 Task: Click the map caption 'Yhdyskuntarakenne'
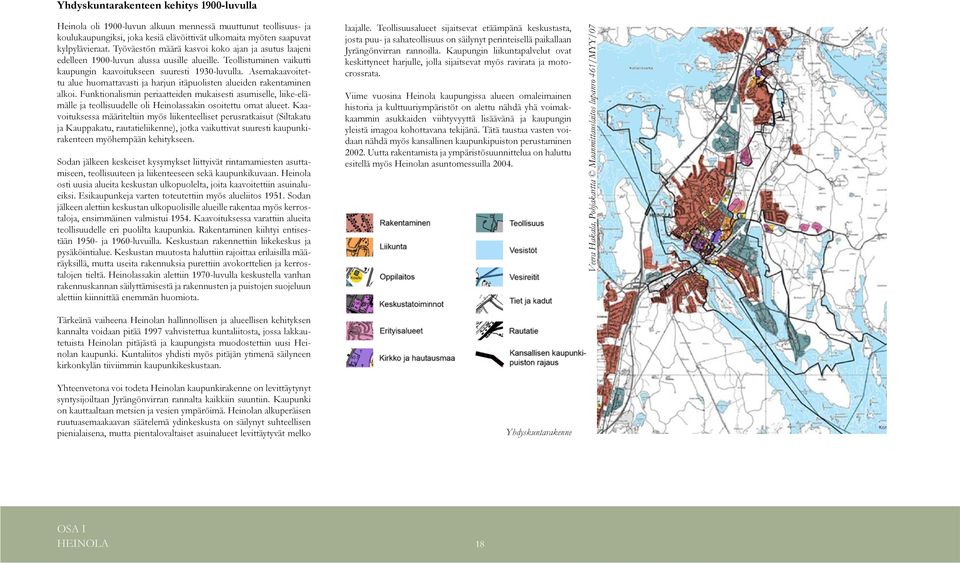click(539, 432)
